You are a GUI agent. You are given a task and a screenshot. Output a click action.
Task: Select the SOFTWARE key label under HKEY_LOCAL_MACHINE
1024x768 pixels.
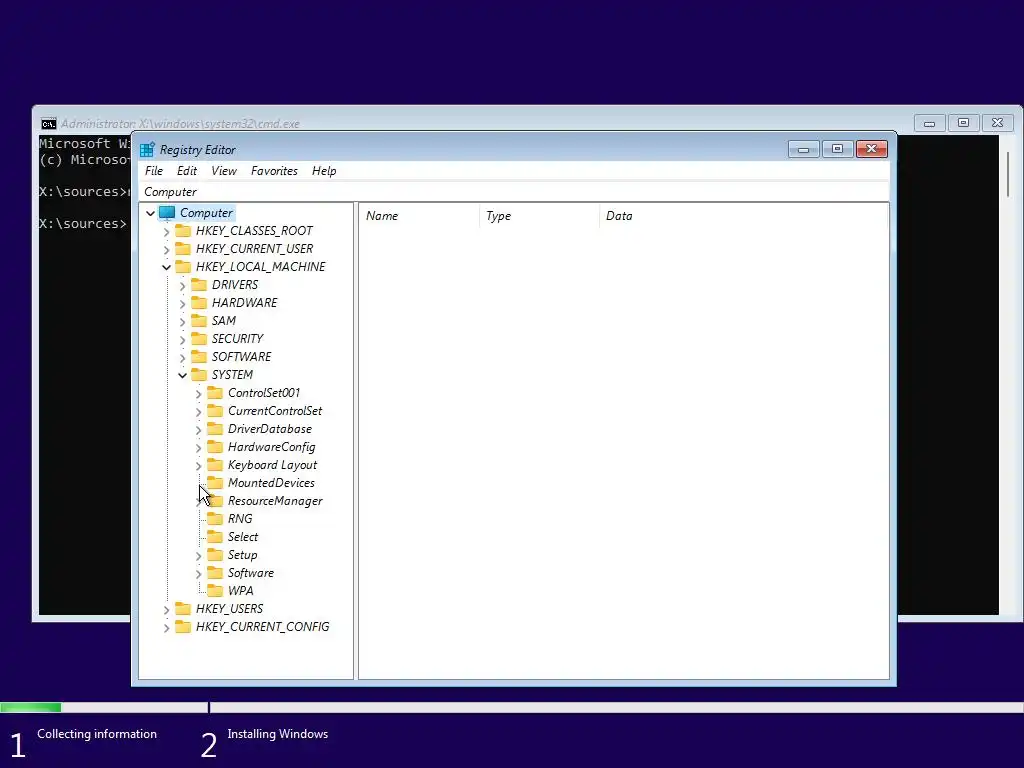point(241,357)
